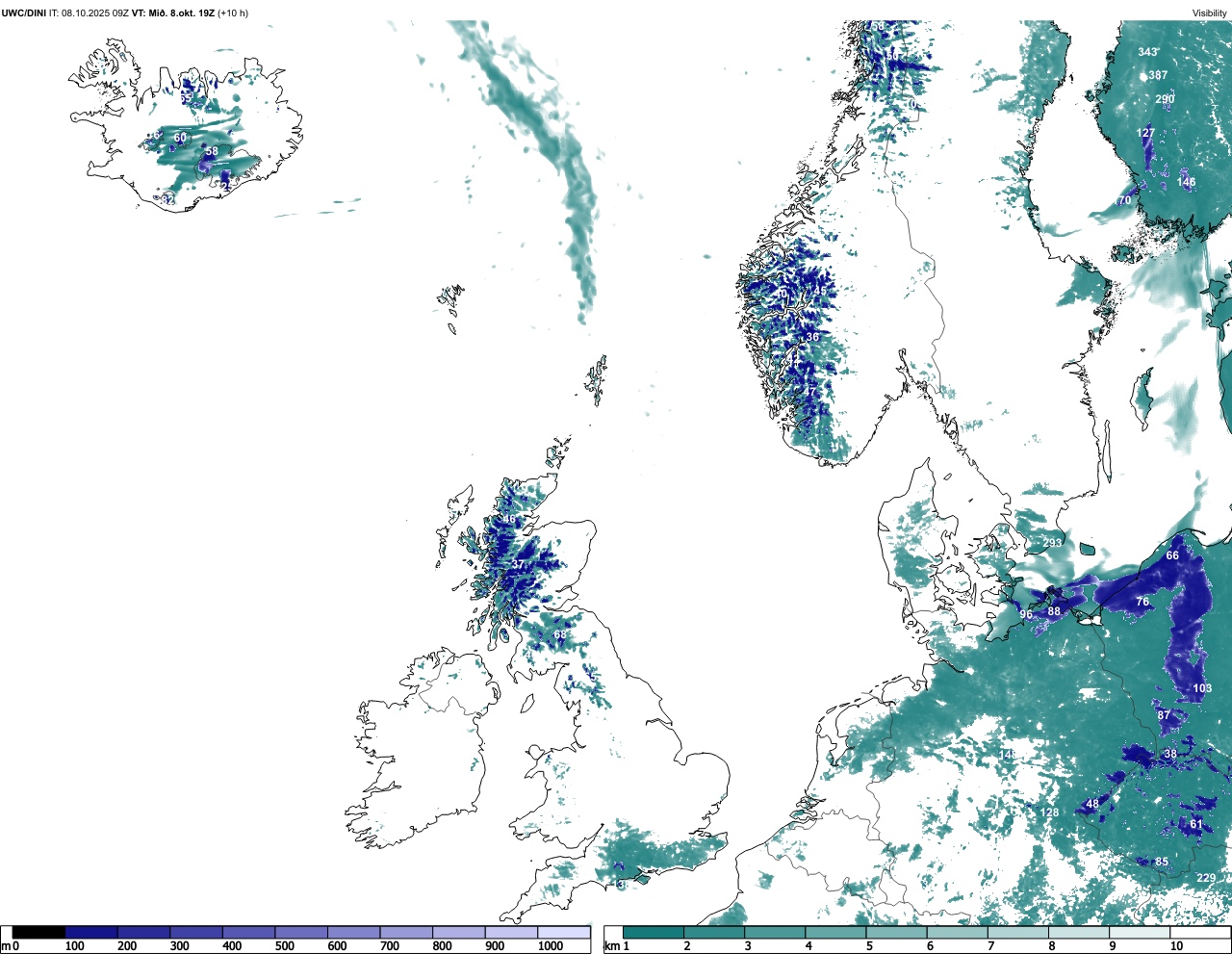
Task: Click the visibility value '68' over southern Scotland
Action: tap(559, 635)
